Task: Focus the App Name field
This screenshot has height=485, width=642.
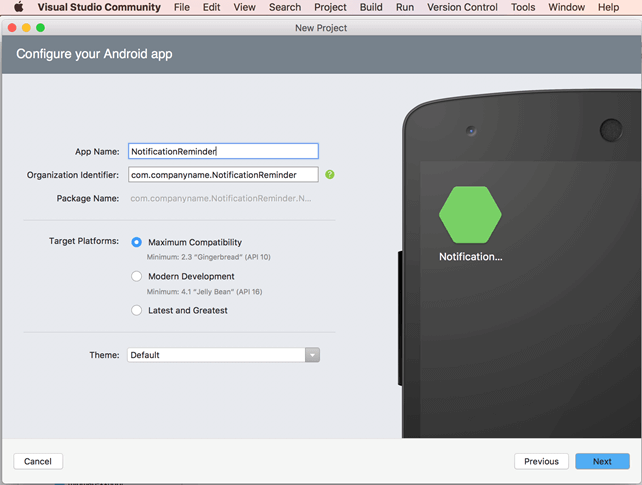Action: coord(223,151)
